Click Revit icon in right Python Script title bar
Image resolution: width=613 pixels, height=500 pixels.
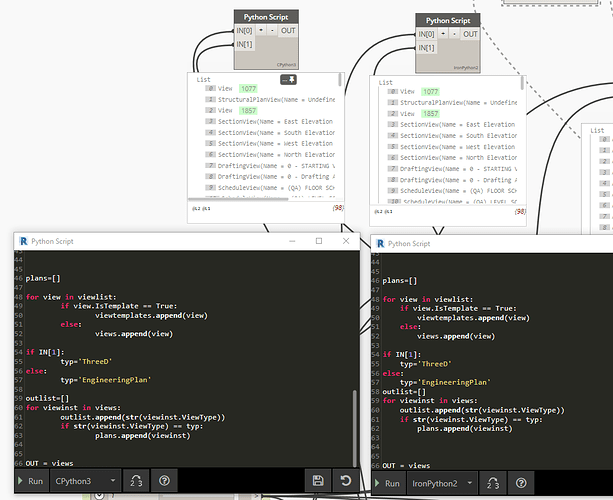[380, 244]
